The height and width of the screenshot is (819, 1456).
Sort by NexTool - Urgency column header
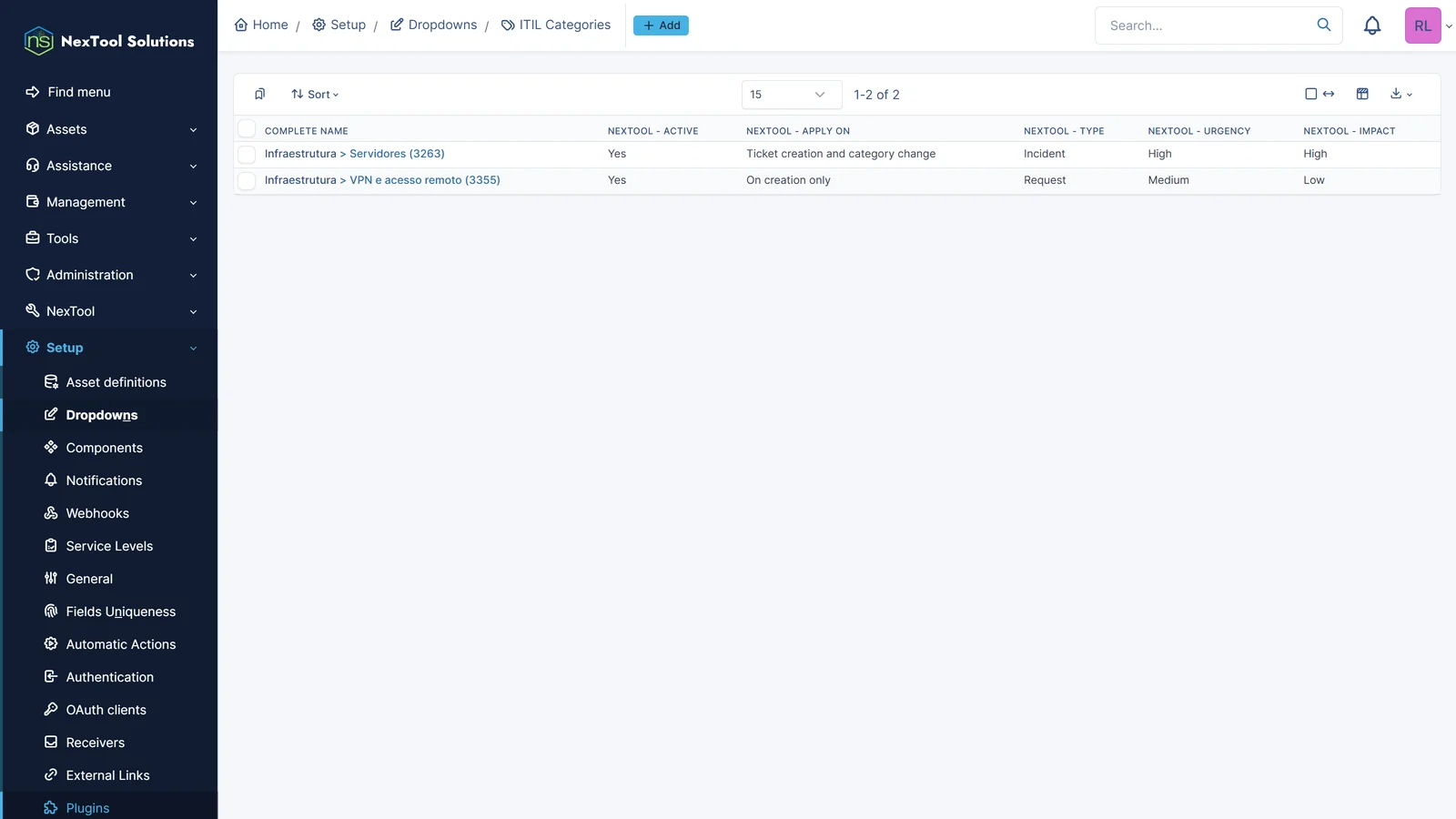point(1198,131)
